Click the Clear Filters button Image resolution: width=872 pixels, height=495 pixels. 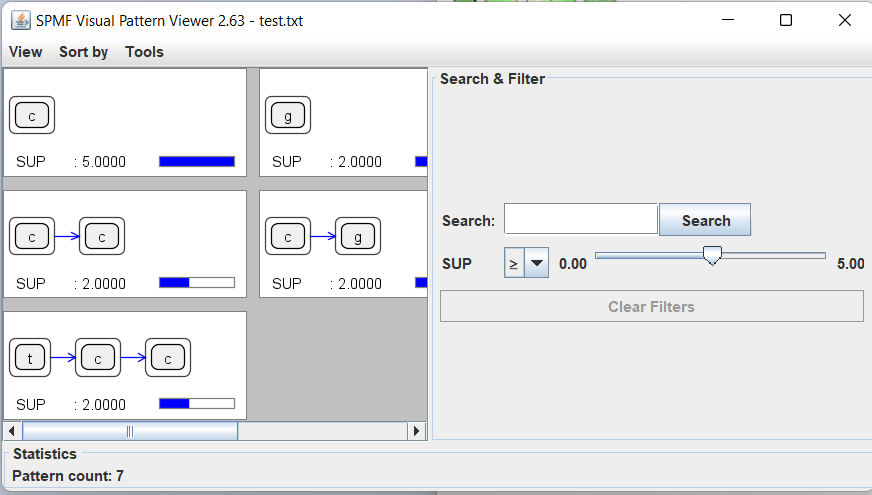(x=651, y=307)
